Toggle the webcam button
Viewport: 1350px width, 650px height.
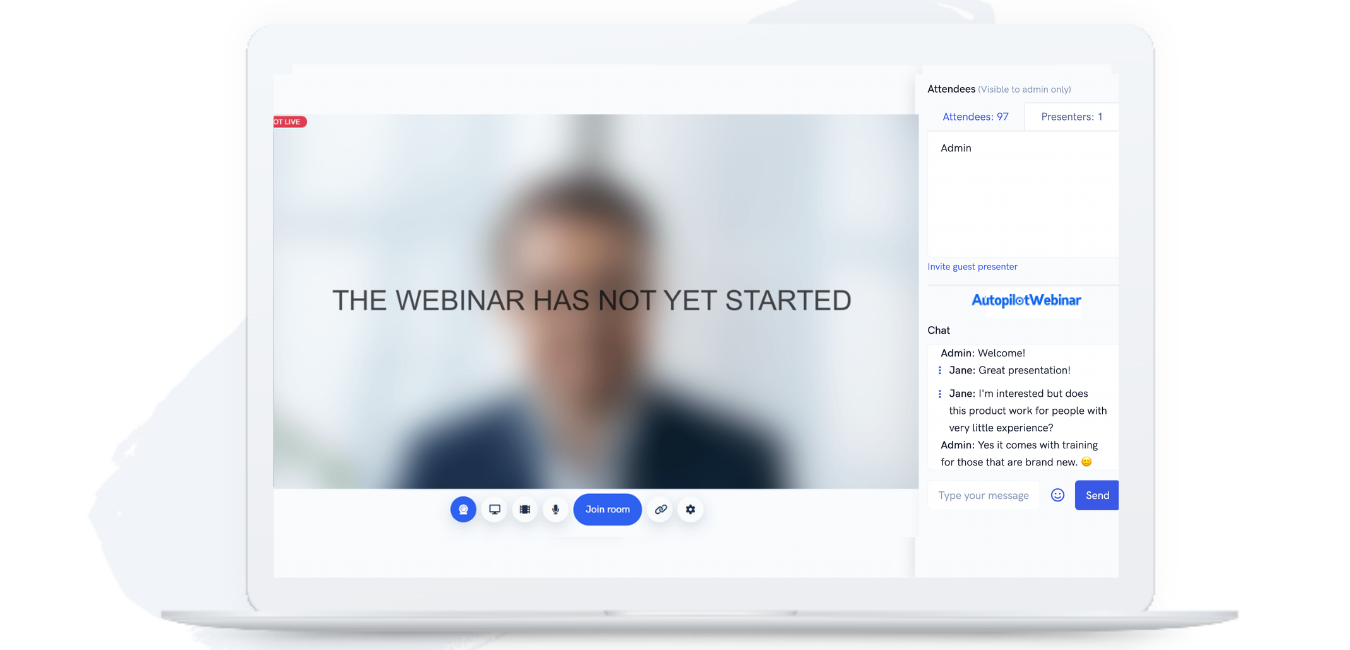pos(463,509)
